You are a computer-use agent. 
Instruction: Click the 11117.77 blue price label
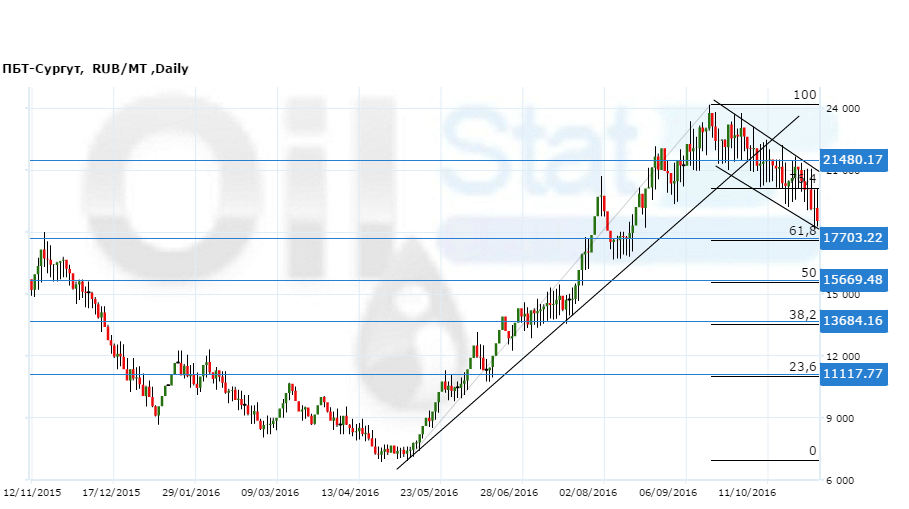[x=852, y=374]
